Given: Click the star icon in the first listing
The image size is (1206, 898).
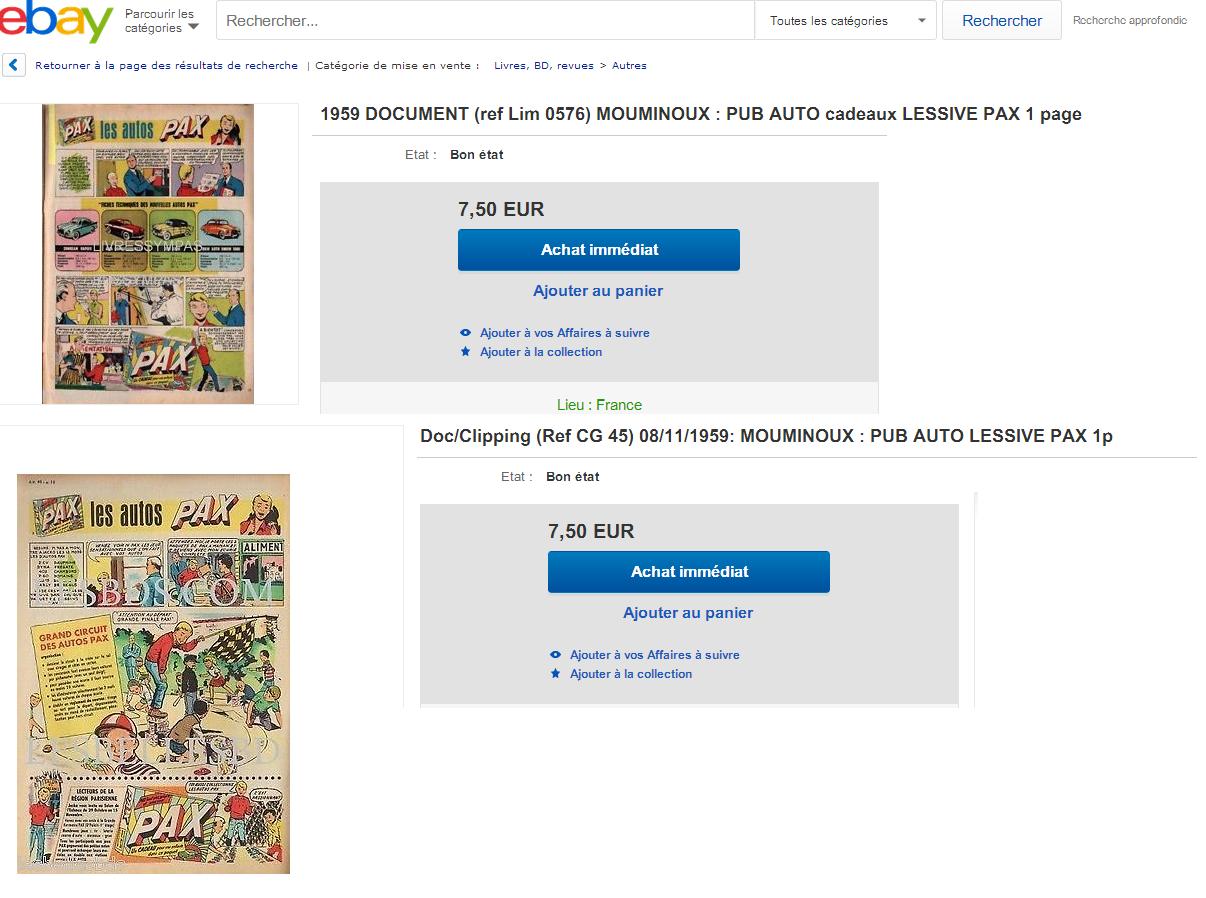Looking at the screenshot, I should click(465, 352).
